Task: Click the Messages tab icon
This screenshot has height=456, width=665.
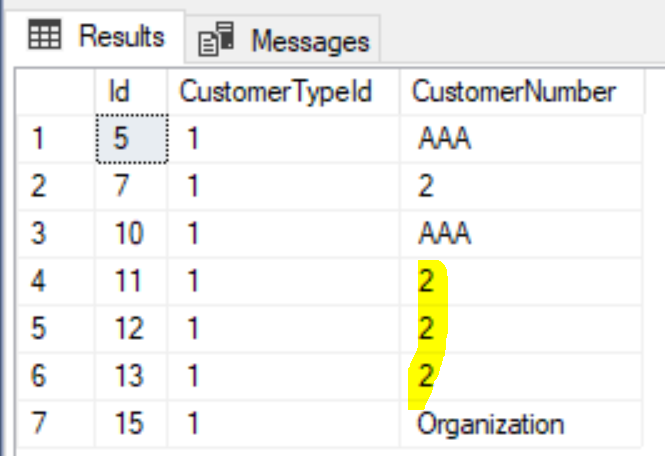Action: pos(216,39)
